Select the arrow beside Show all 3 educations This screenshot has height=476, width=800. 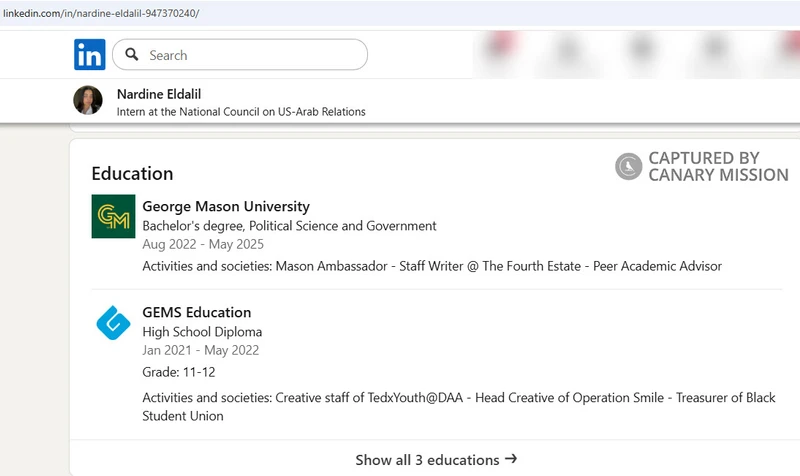click(x=511, y=459)
